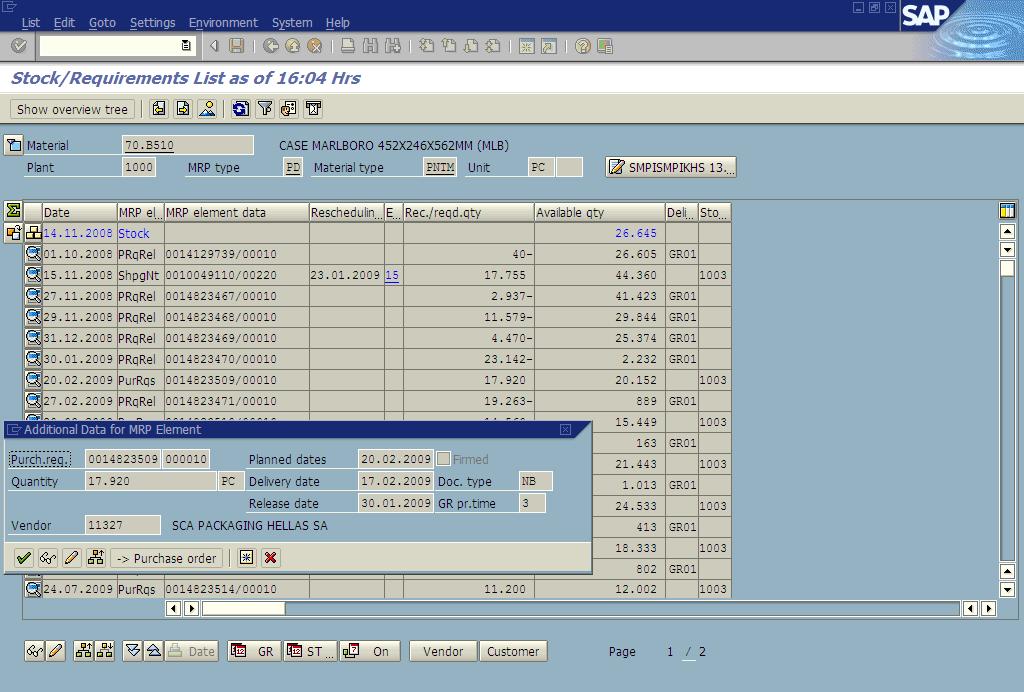The height and width of the screenshot is (692, 1024).
Task: Click cell 0014823470/00010
Action: click(236, 359)
